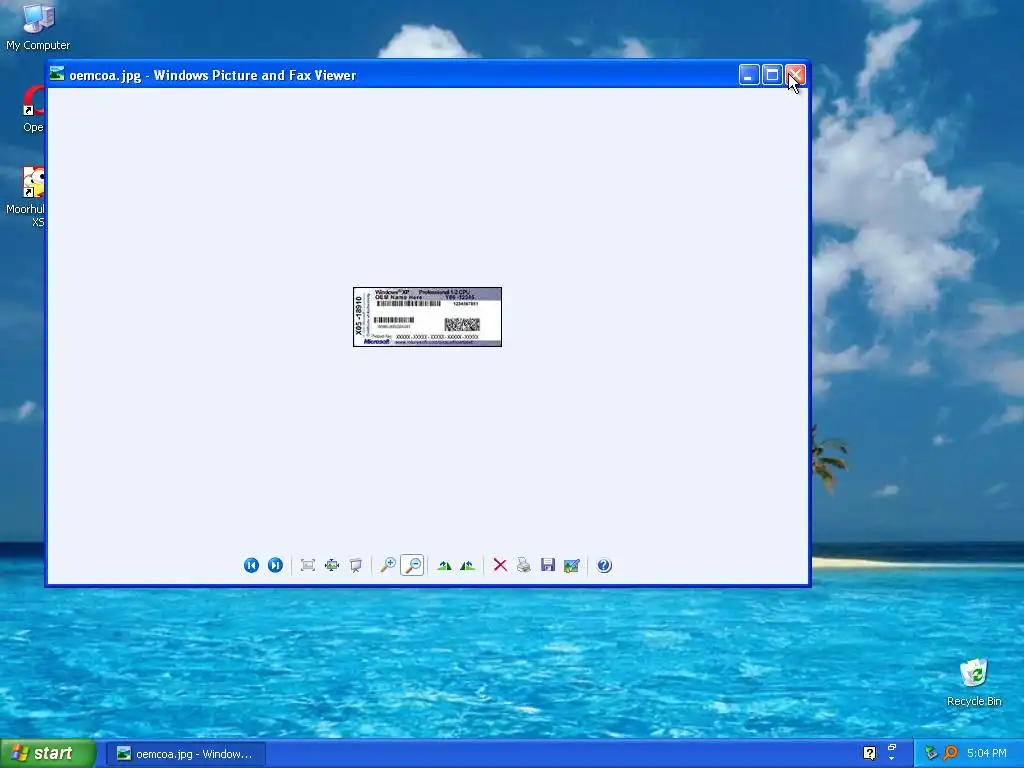Open My Computer desktop icon
Screen dimensions: 1024x768
[x=38, y=27]
